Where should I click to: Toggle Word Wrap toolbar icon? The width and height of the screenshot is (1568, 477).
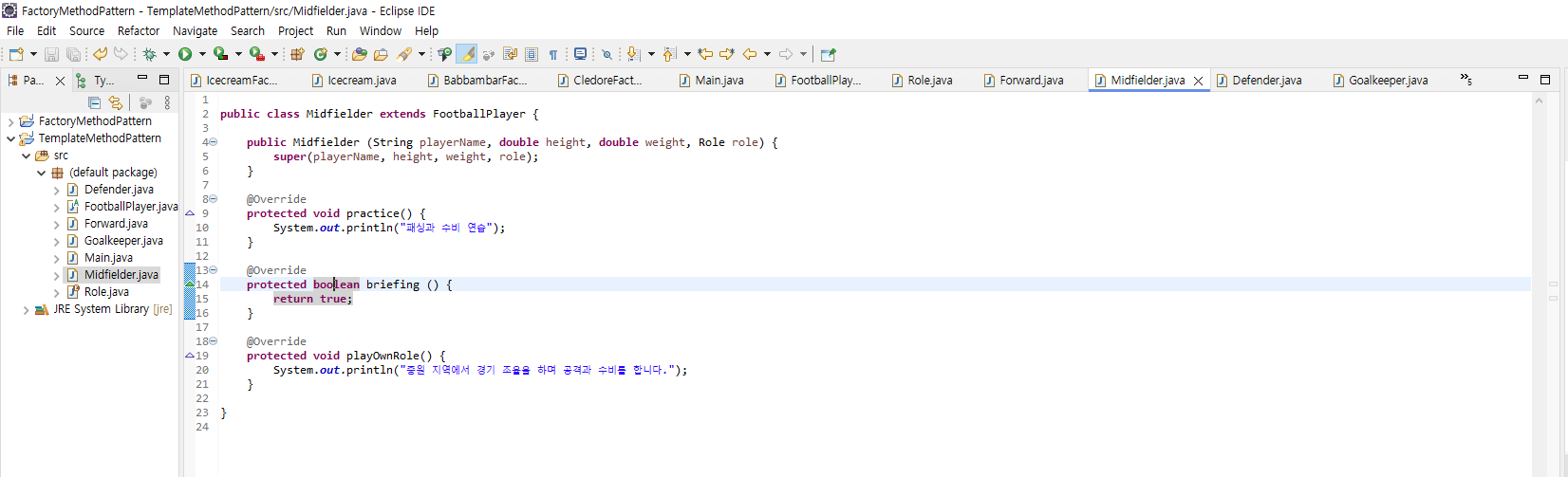[x=511, y=54]
